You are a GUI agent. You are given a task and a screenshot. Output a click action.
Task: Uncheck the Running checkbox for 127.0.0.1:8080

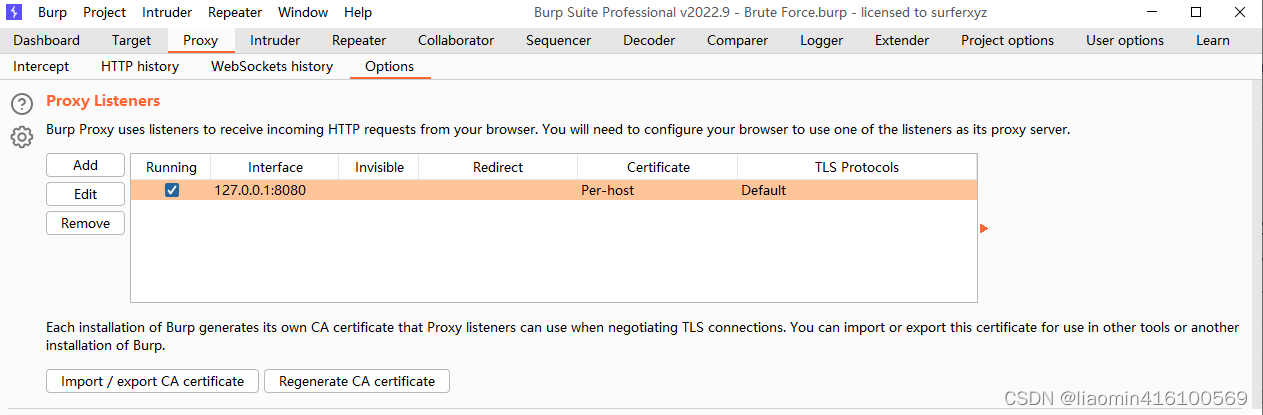click(x=172, y=190)
